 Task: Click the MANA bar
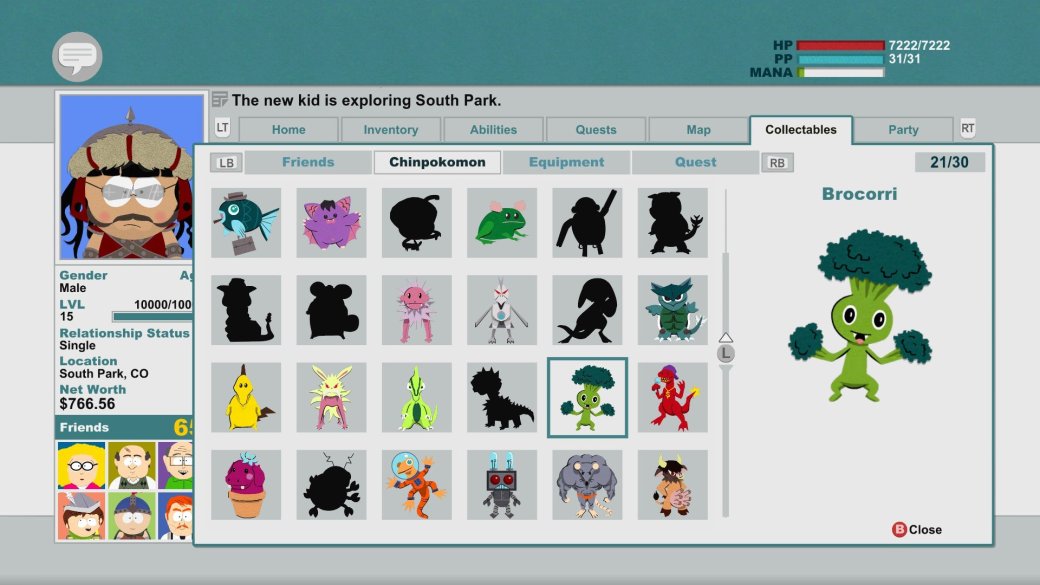tap(840, 72)
